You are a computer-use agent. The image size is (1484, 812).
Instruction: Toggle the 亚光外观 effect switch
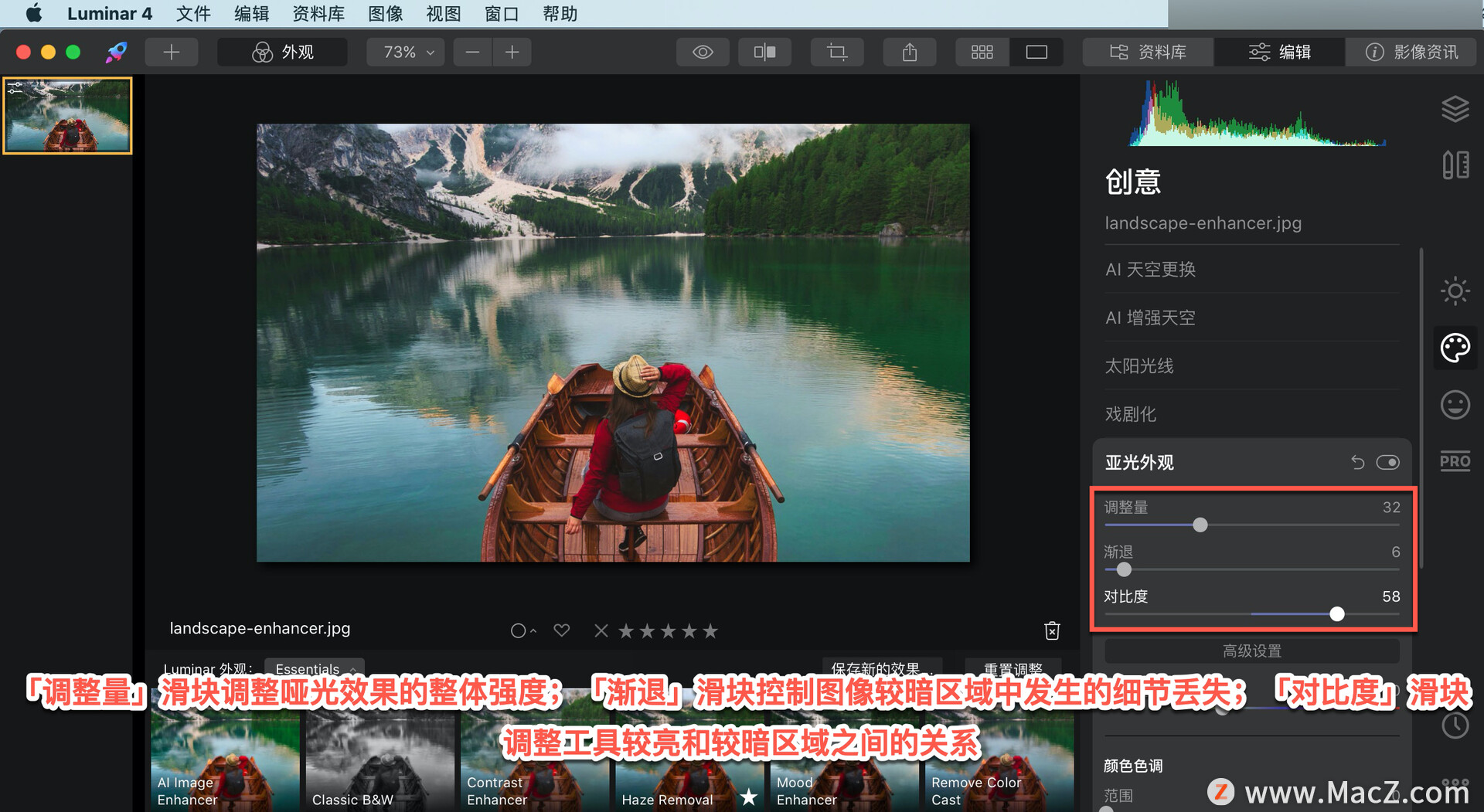point(1387,462)
